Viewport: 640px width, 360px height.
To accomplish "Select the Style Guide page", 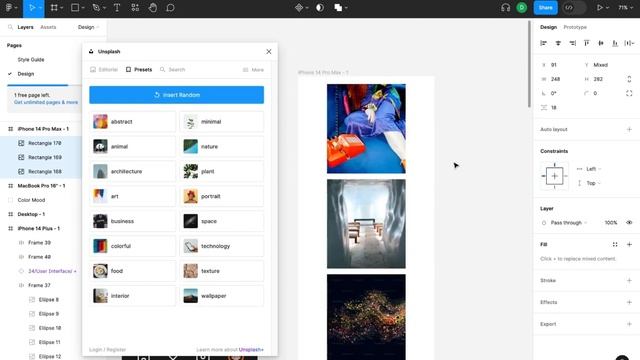I will 31,60.
